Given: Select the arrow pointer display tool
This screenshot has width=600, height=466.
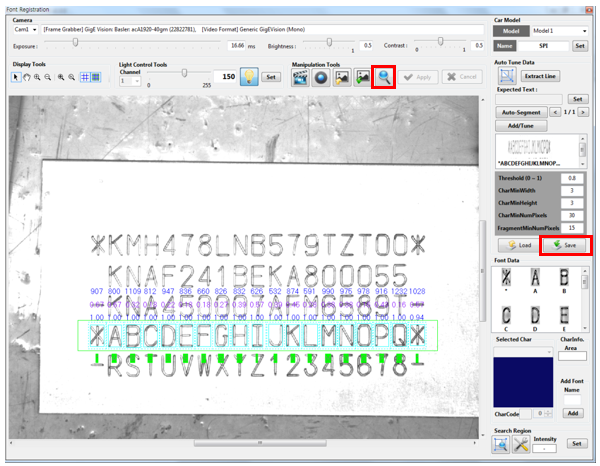Looking at the screenshot, I should (x=15, y=77).
